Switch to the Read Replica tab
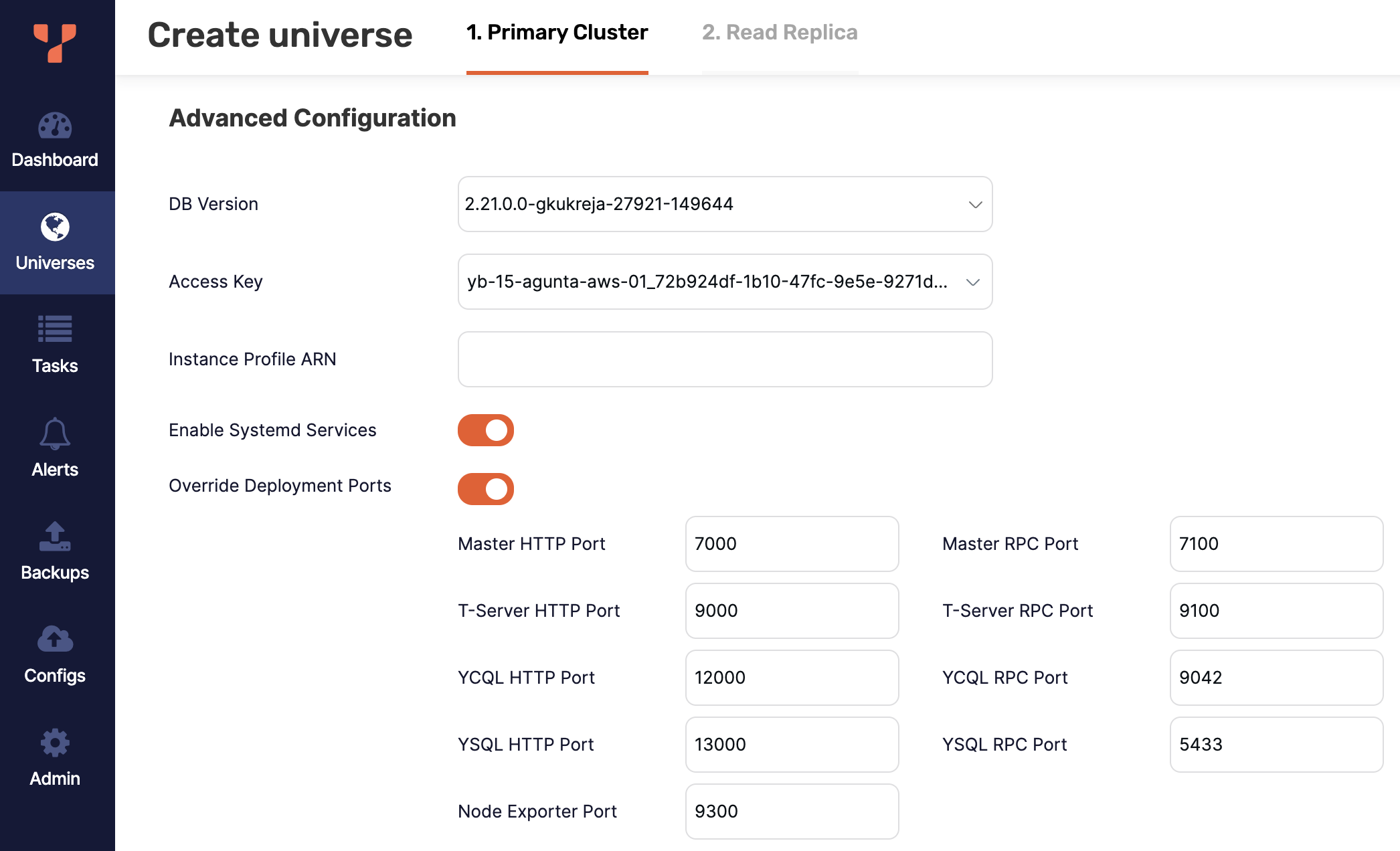Viewport: 1400px width, 851px height. point(780,31)
